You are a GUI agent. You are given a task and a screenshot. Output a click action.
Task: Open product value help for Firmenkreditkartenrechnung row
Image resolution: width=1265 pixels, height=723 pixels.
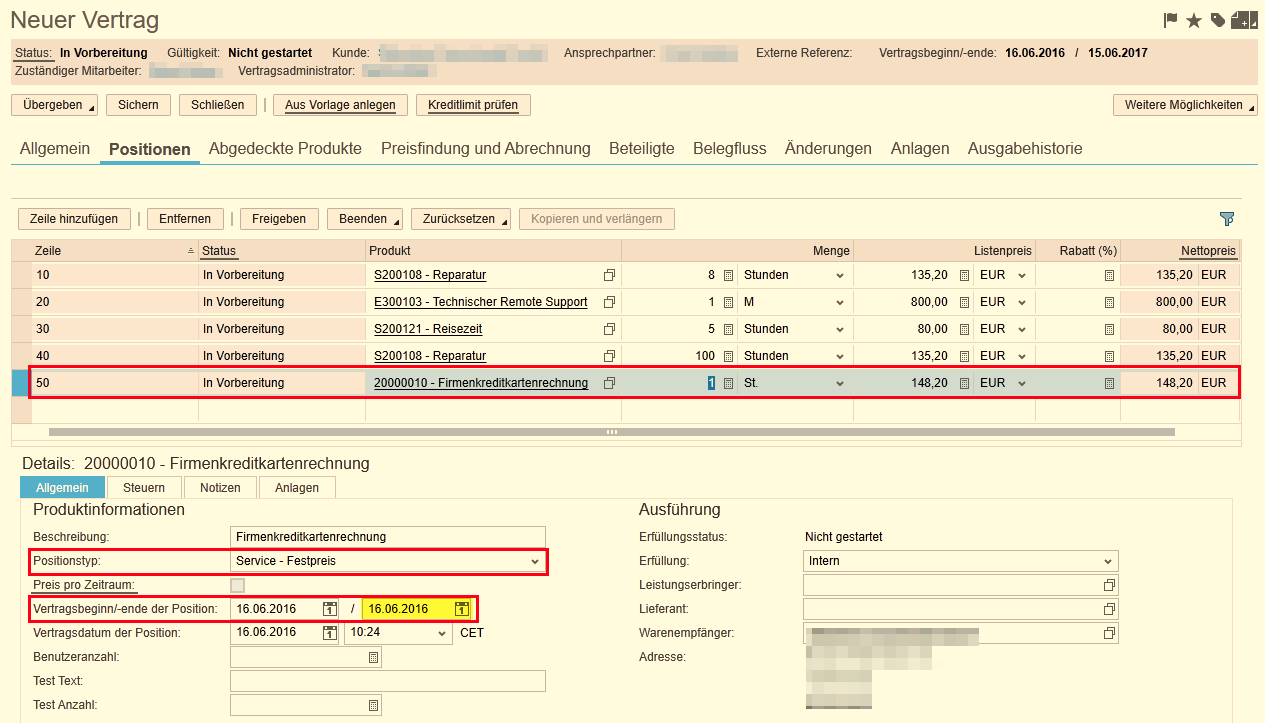coord(609,383)
